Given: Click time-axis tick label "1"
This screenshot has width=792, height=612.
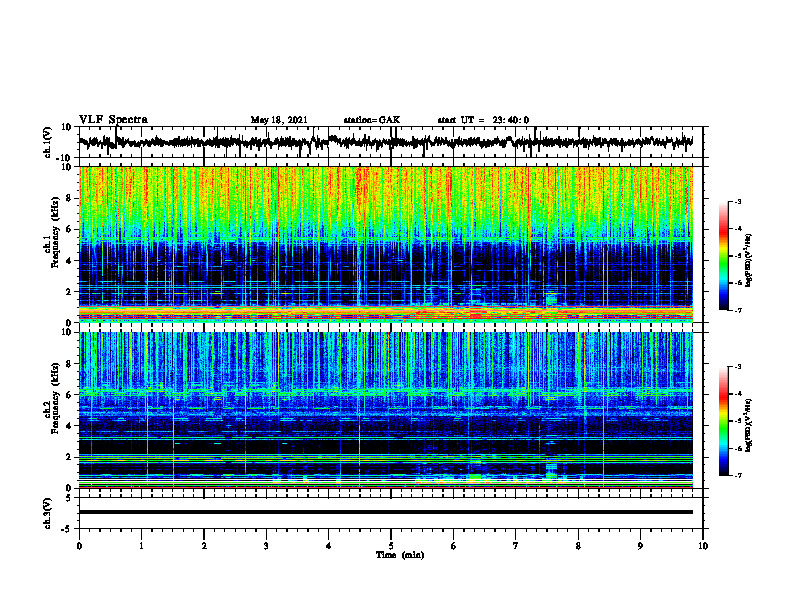Looking at the screenshot, I should [141, 546].
